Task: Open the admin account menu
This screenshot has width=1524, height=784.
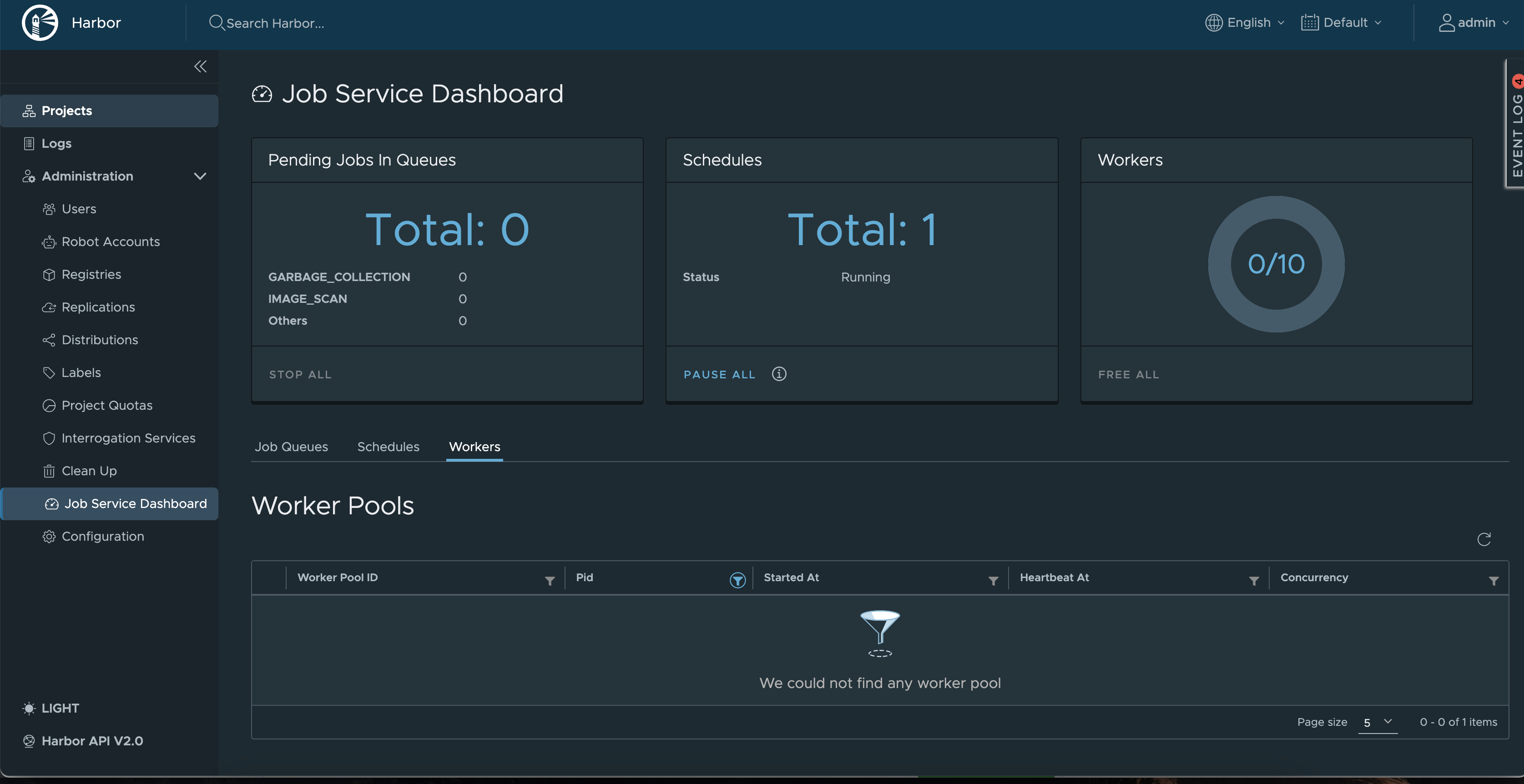Action: pyautogui.click(x=1474, y=22)
